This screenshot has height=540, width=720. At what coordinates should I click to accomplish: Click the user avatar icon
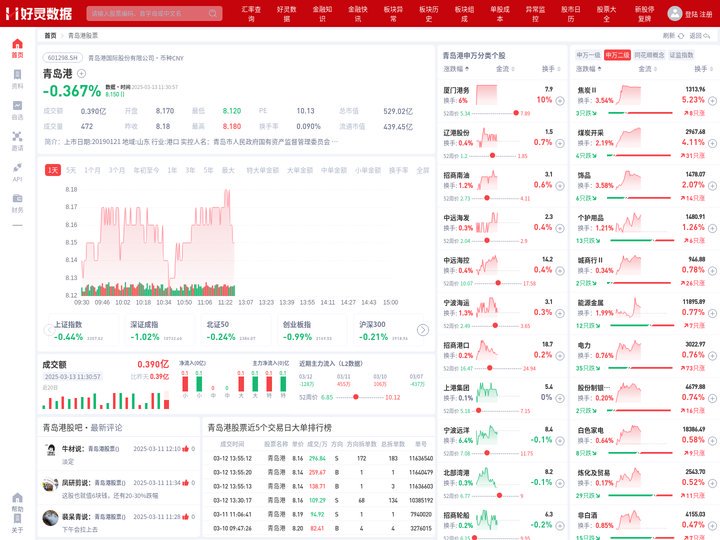(x=675, y=13)
